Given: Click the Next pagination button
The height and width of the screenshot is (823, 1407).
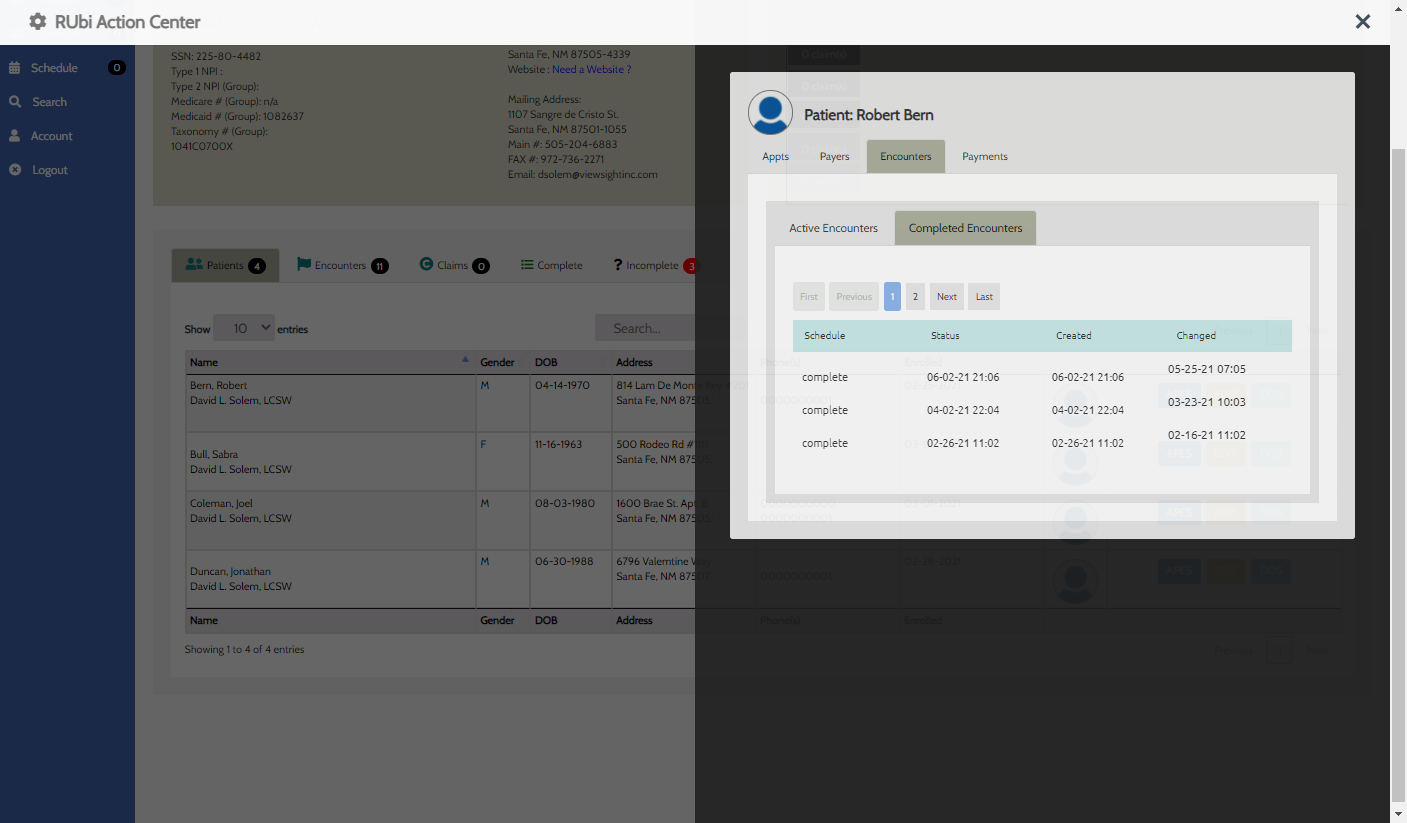Looking at the screenshot, I should [946, 297].
